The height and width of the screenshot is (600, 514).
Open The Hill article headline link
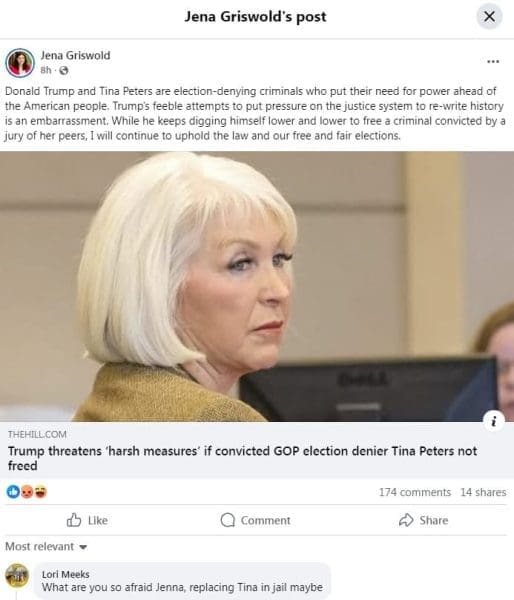click(x=242, y=458)
